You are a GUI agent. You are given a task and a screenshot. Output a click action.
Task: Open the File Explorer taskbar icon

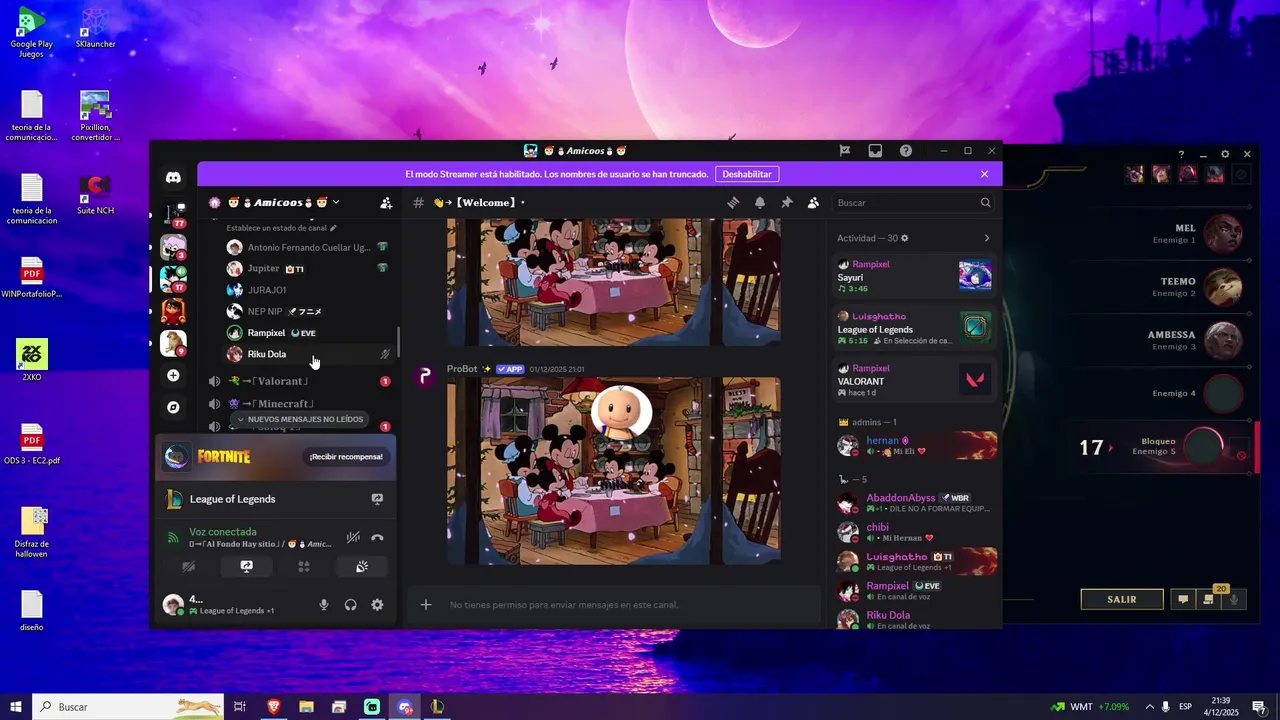(306, 707)
